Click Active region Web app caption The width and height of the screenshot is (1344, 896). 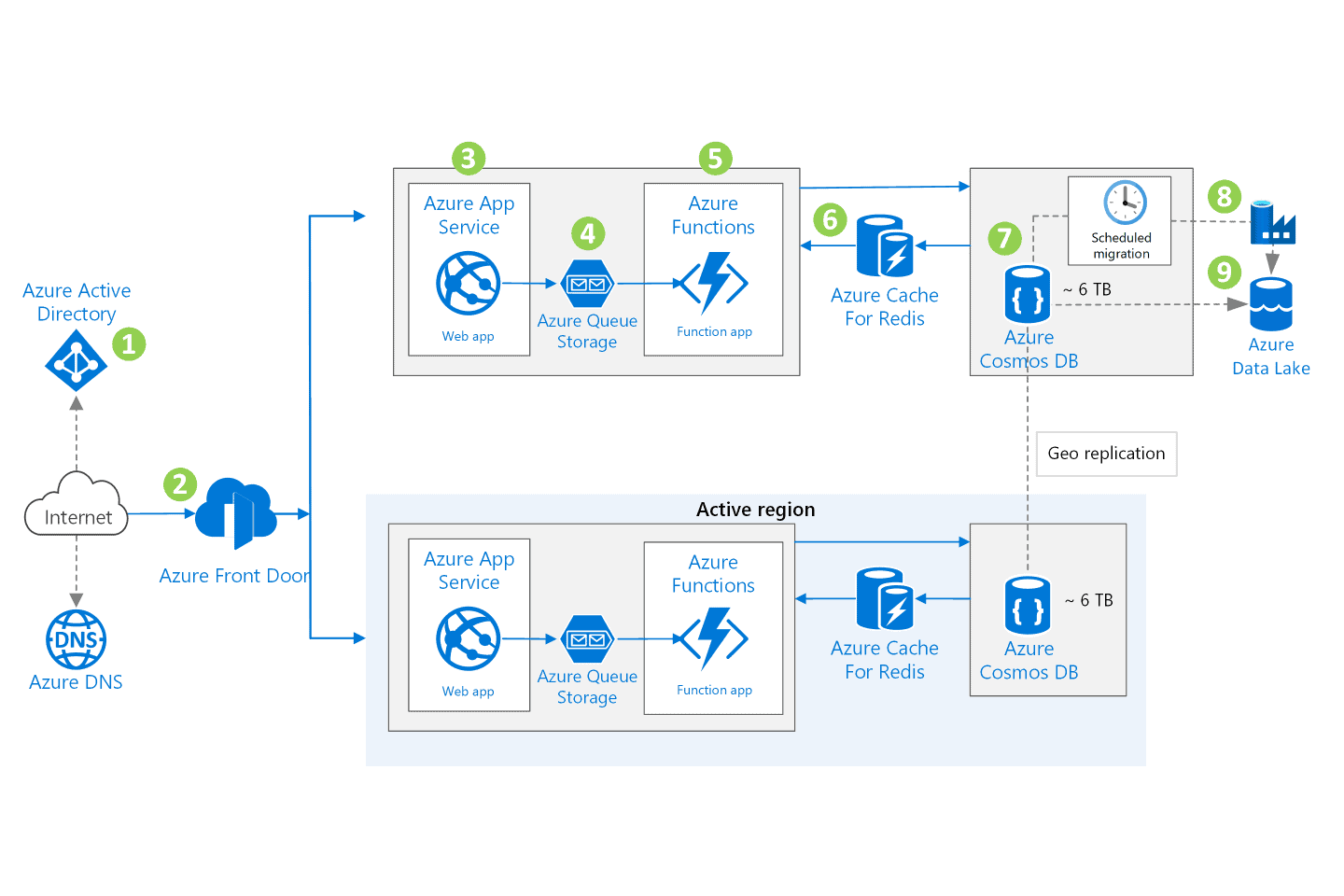tap(469, 692)
